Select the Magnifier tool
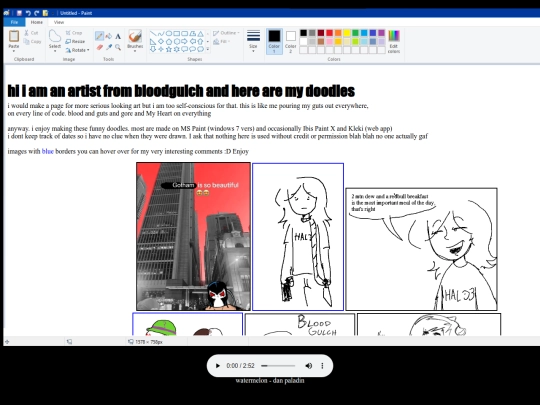The width and height of the screenshot is (540, 405). click(x=118, y=47)
